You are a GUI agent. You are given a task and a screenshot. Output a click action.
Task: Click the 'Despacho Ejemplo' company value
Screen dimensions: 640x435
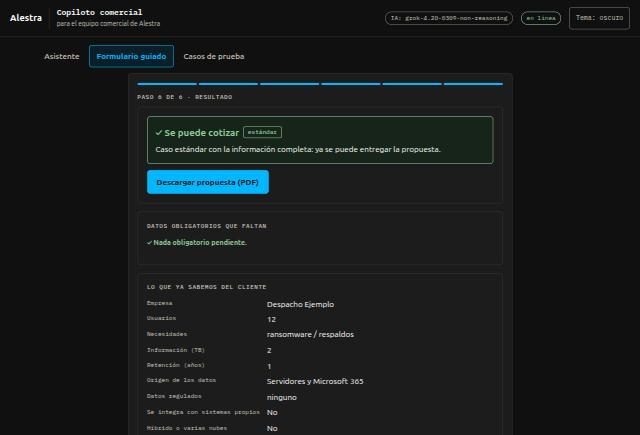tap(300, 304)
